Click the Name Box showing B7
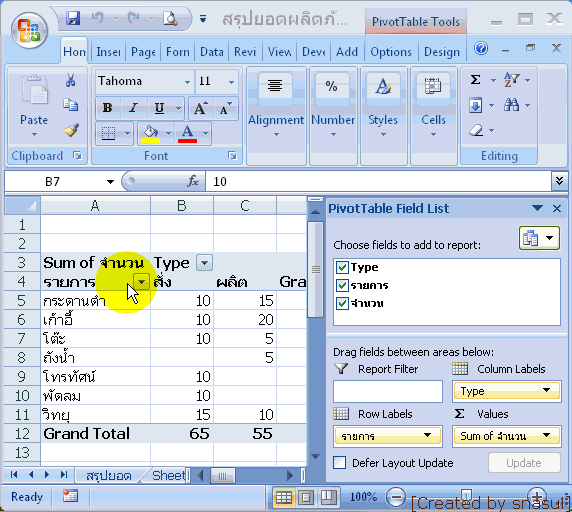Viewport: 572px width, 512px height. [x=62, y=181]
